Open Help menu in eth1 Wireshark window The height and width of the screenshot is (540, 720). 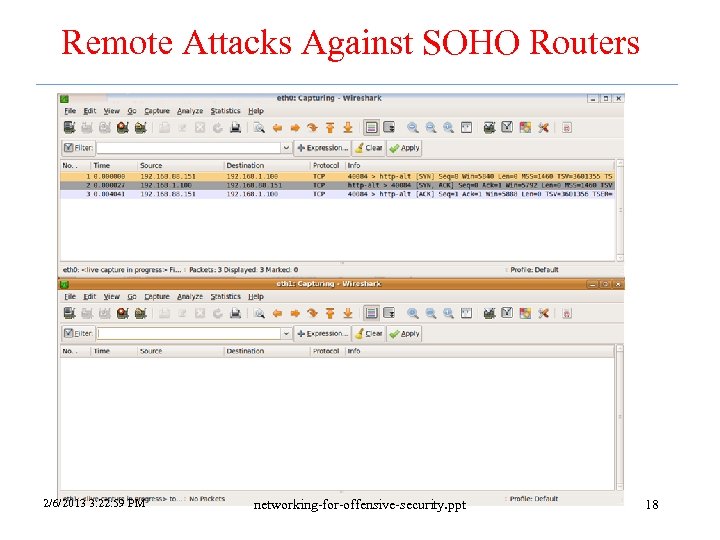[256, 297]
